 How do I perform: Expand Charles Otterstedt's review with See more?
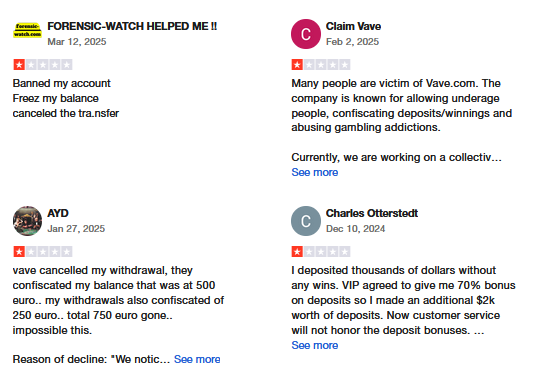pyautogui.click(x=315, y=345)
